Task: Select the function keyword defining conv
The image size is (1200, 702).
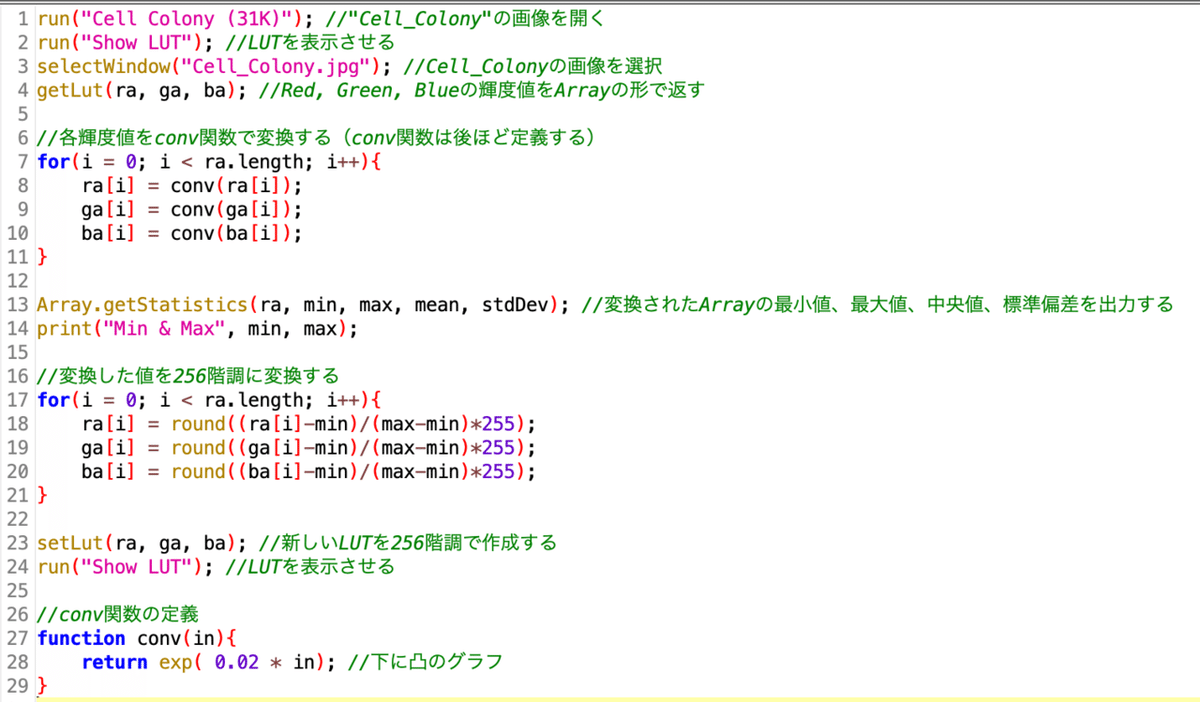Action: tap(80, 638)
